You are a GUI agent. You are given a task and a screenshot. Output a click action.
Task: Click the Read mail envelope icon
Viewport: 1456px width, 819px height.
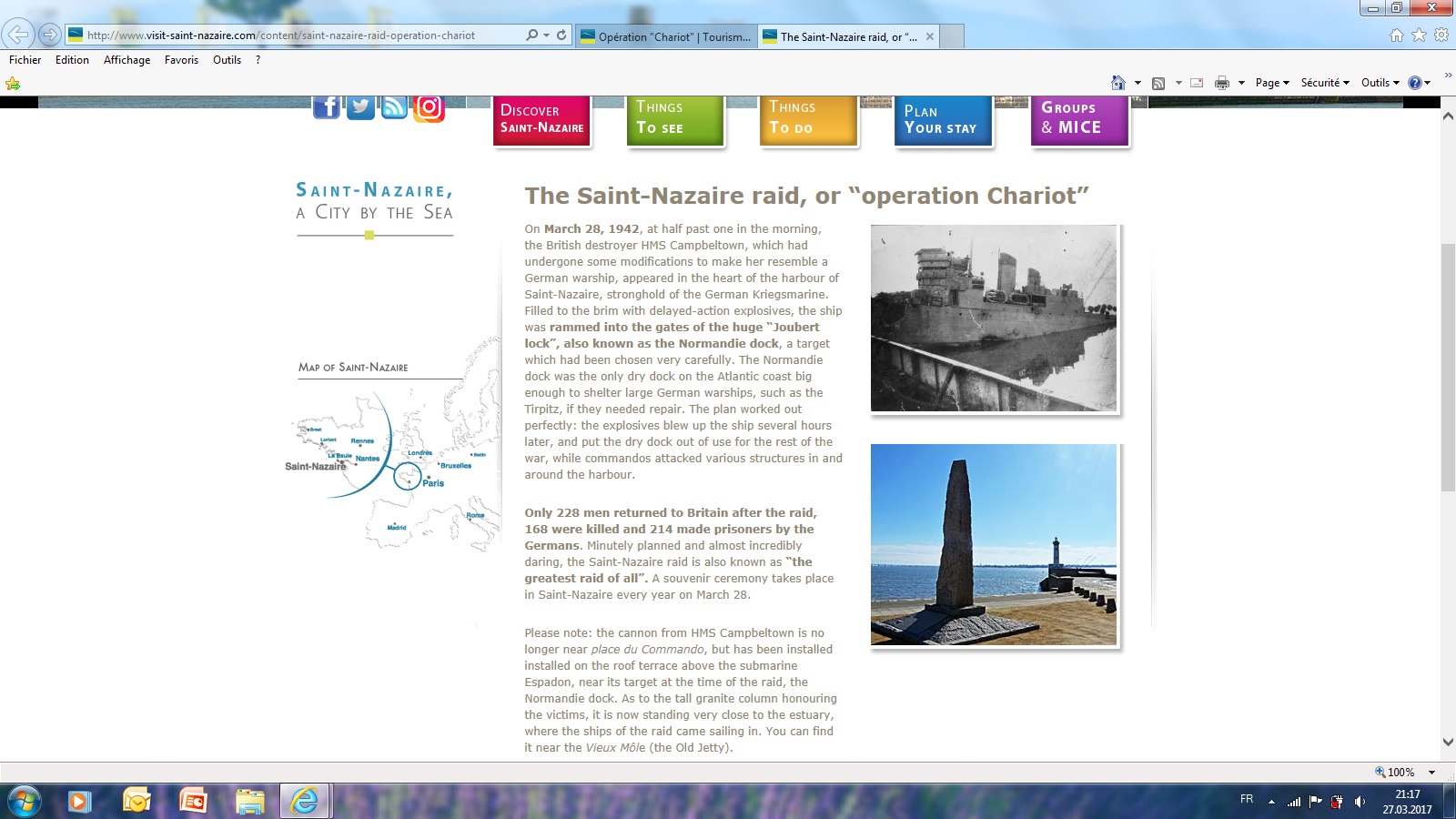(1197, 83)
